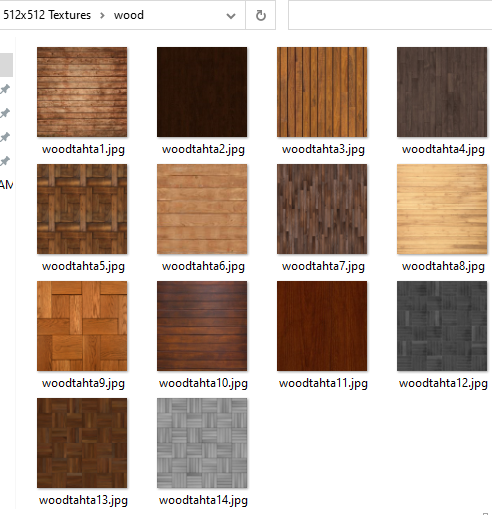Select the woodtahta13.jpg thumbnail
The image size is (492, 515).
[x=82, y=443]
